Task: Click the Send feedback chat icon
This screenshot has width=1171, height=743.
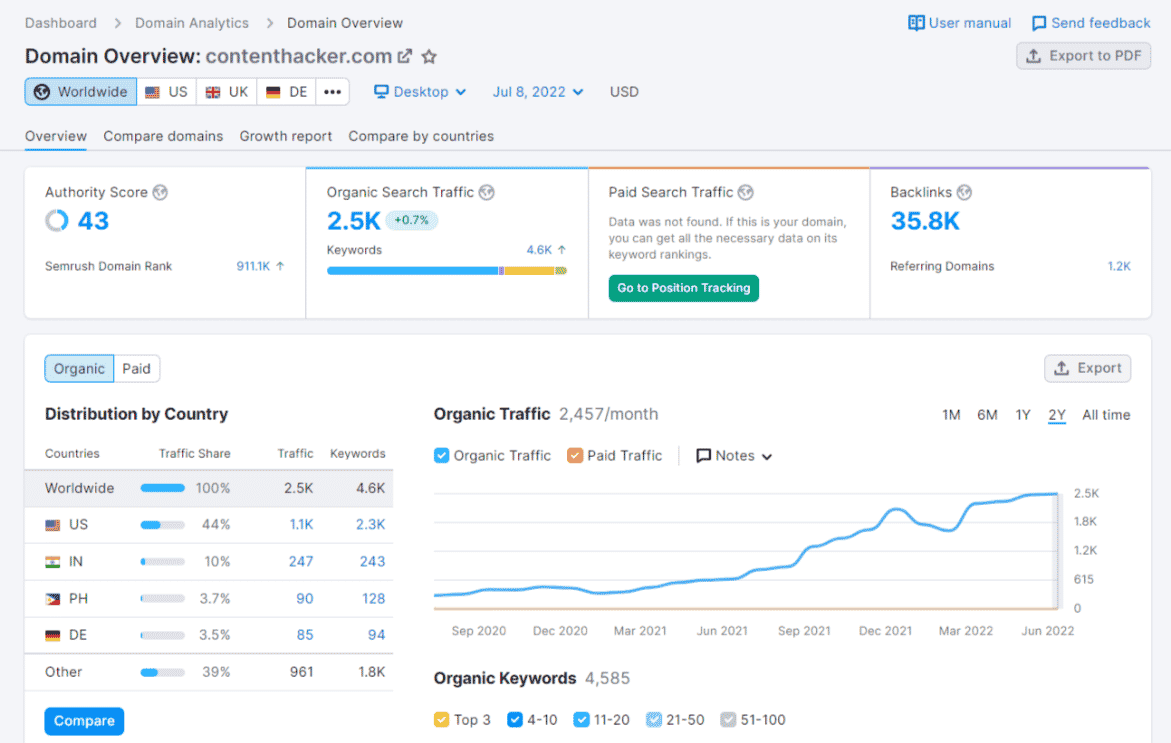Action: click(x=1039, y=23)
